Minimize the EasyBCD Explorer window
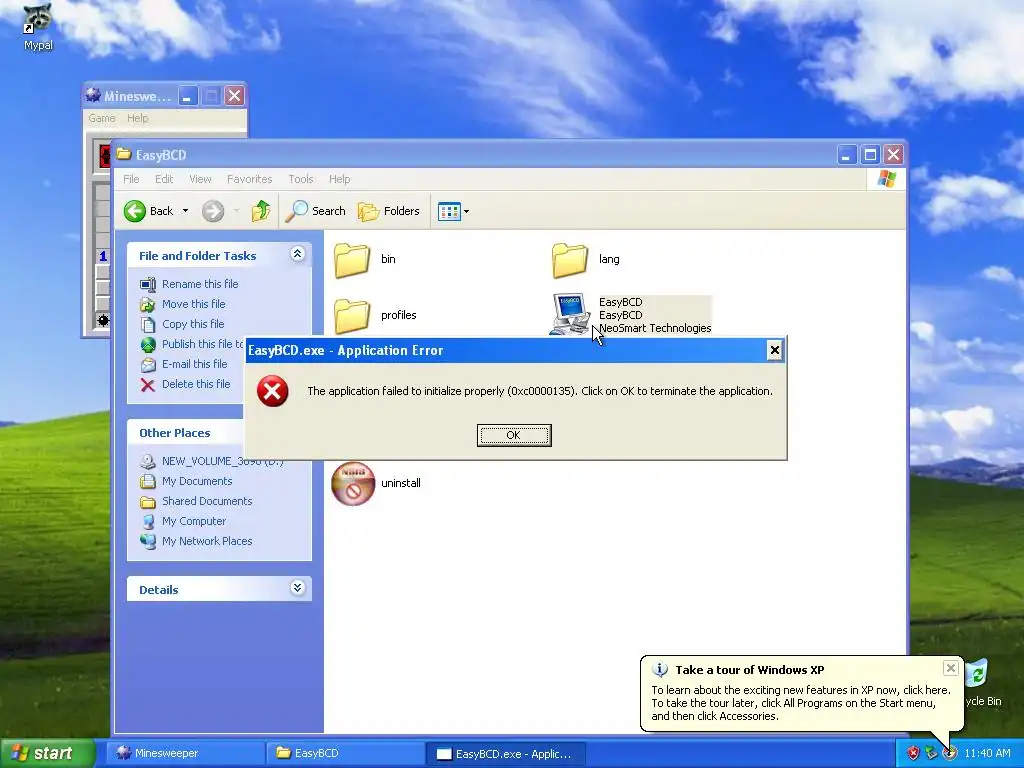Image resolution: width=1024 pixels, height=768 pixels. click(x=846, y=155)
